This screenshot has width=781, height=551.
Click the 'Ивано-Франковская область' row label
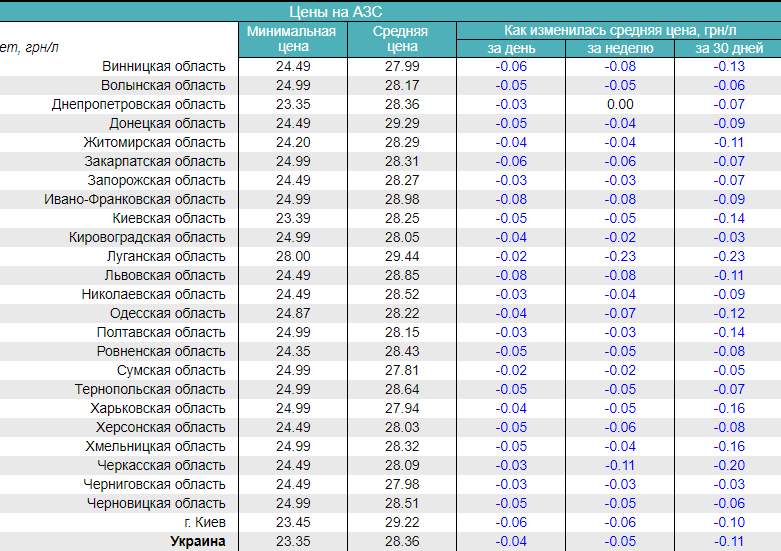pos(135,199)
